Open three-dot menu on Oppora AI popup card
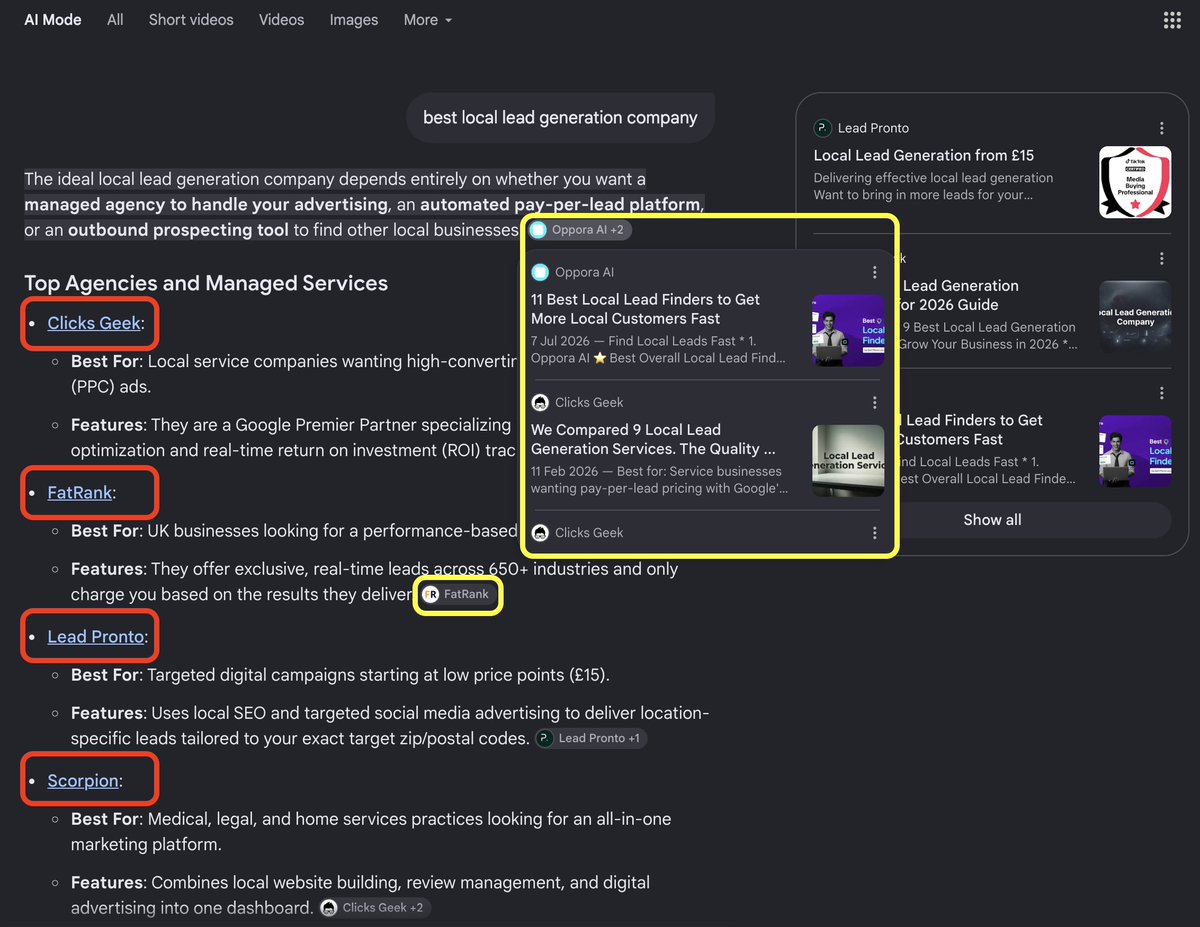This screenshot has width=1200, height=927. pyautogui.click(x=875, y=272)
